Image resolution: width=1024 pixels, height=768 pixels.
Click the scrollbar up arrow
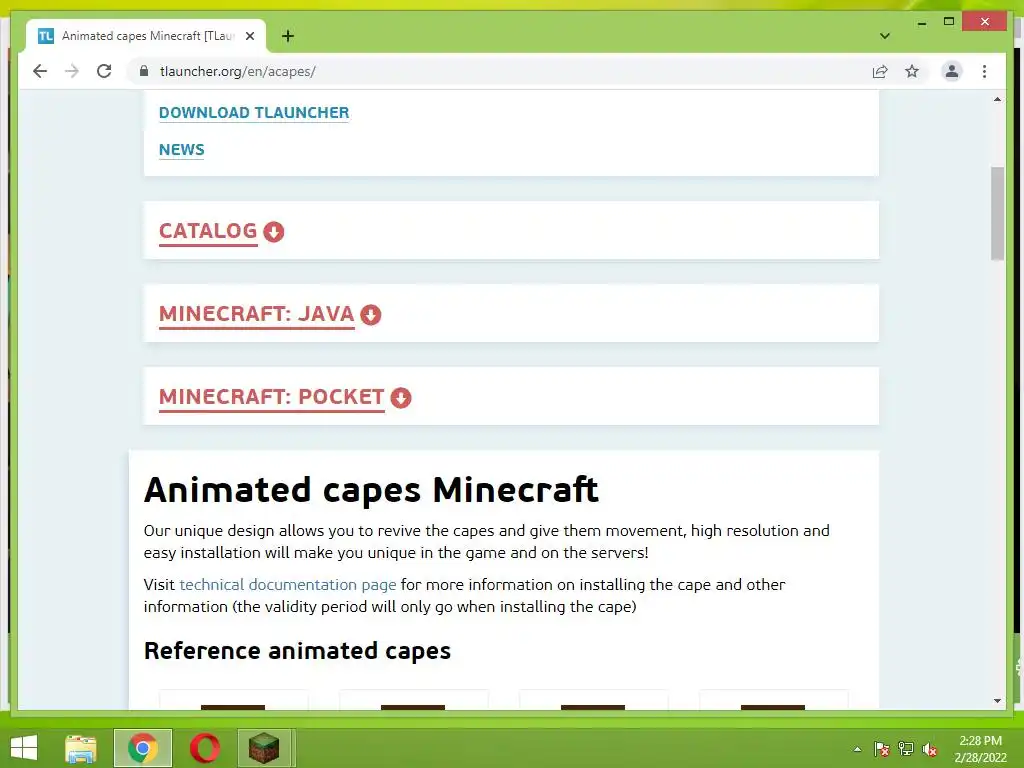coord(997,99)
